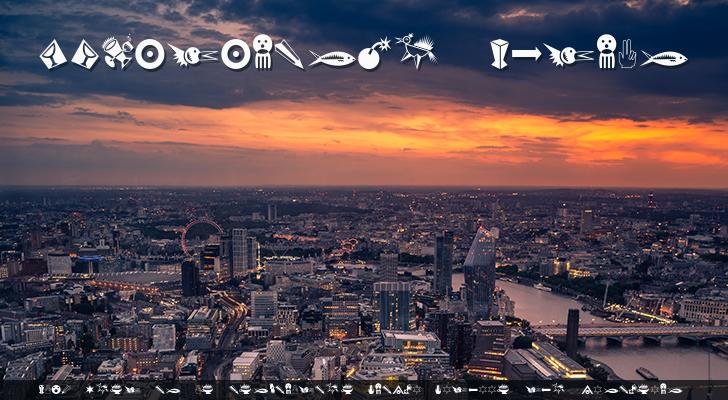
Task: Select the second gem glyph from the left
Action: click(x=85, y=54)
